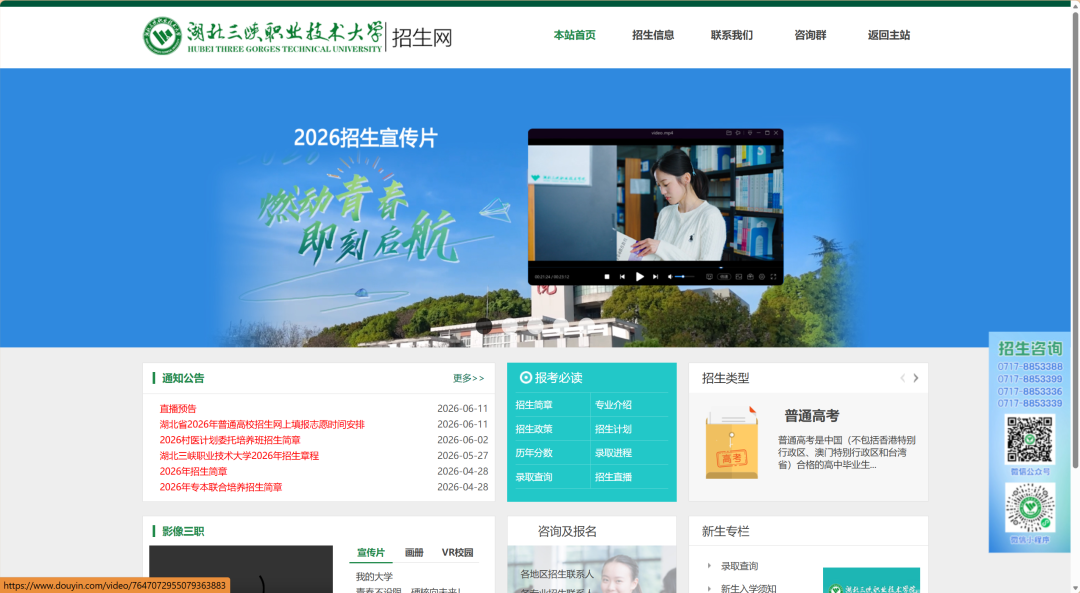Click the 报考必读 target icon
The width and height of the screenshot is (1080, 593).
coord(526,377)
